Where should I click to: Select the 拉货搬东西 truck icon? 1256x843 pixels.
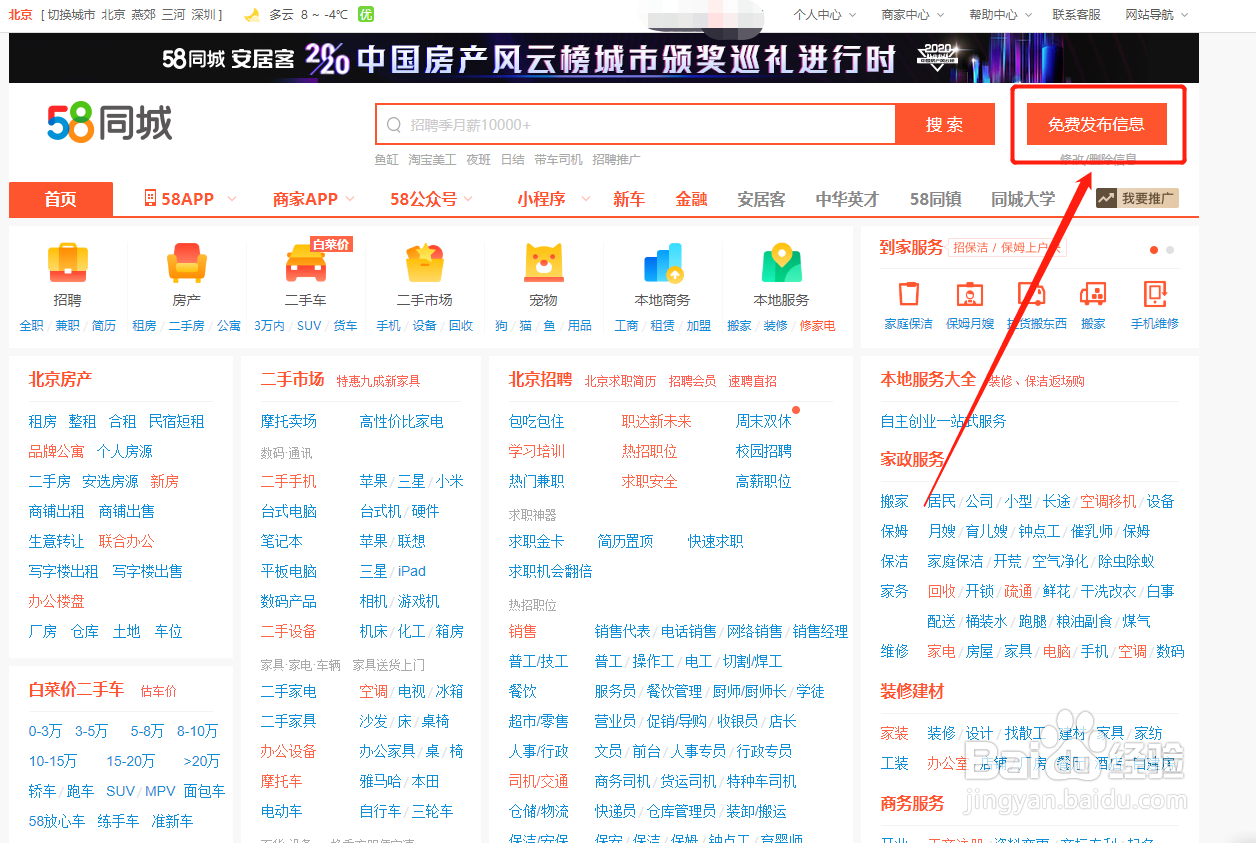[1032, 294]
